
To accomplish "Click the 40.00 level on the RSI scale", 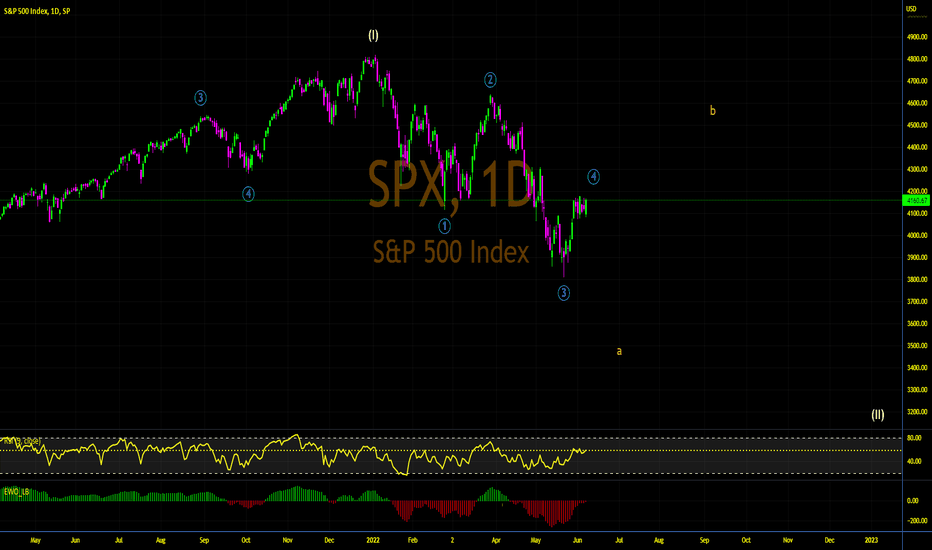I will pyautogui.click(x=914, y=461).
